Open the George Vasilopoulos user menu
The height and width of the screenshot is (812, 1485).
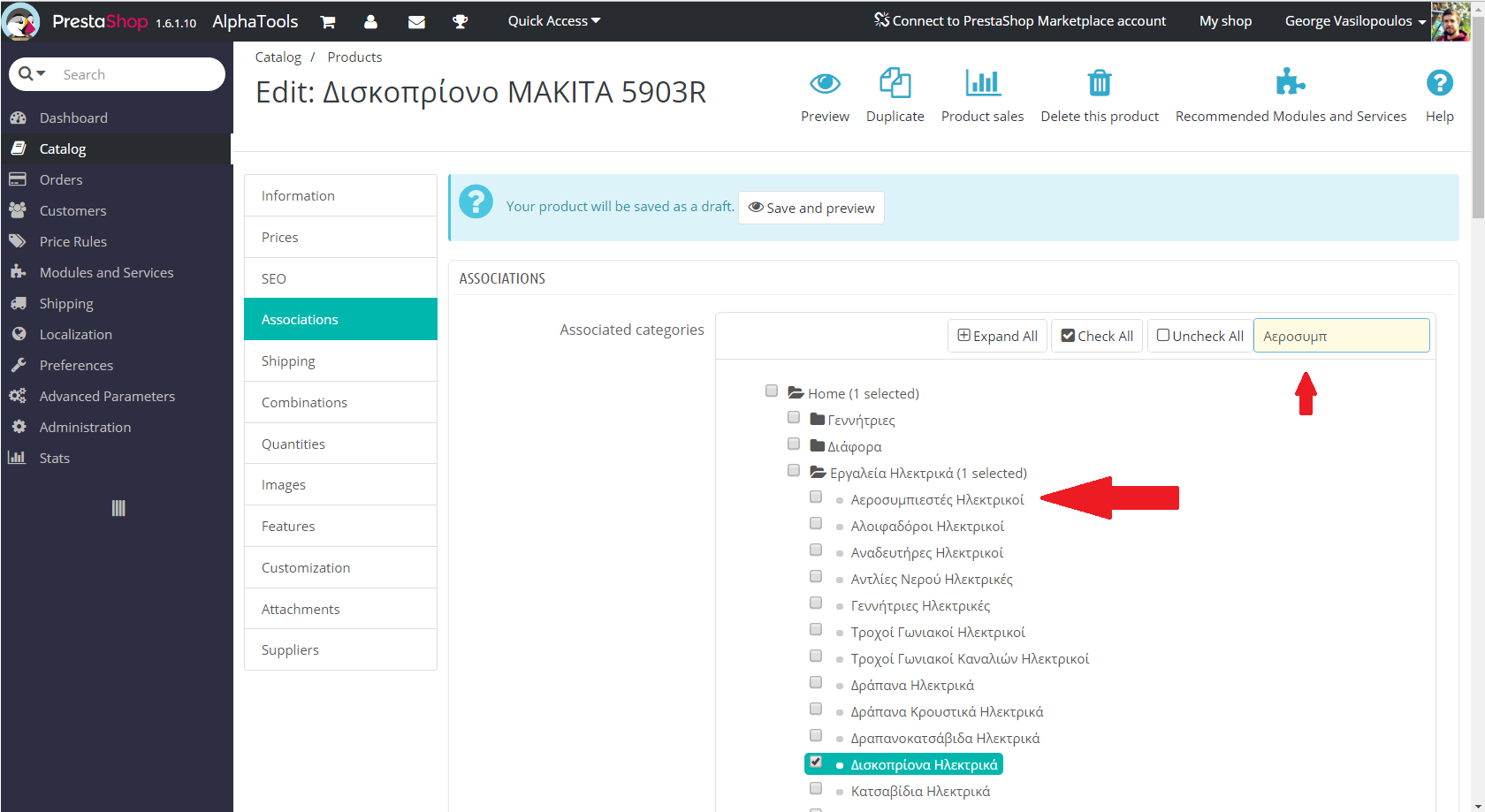click(1355, 21)
